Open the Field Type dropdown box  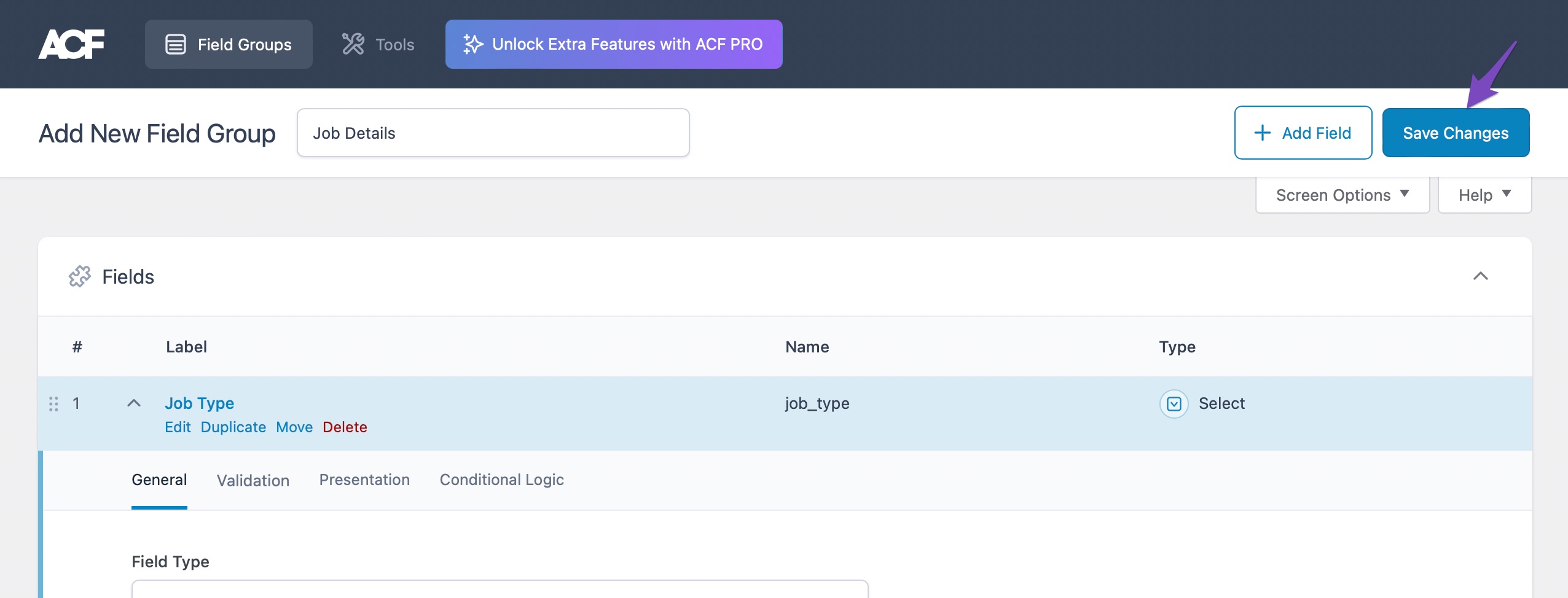500,589
